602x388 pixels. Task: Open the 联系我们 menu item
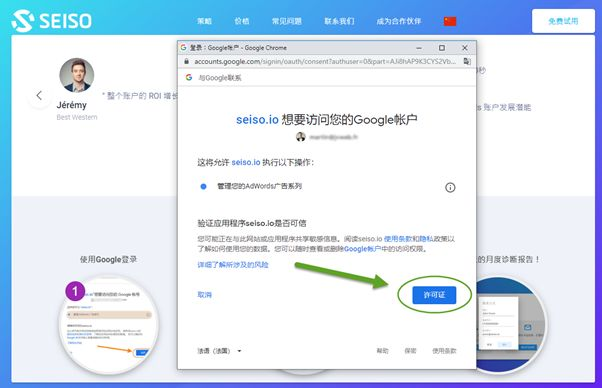339,21
